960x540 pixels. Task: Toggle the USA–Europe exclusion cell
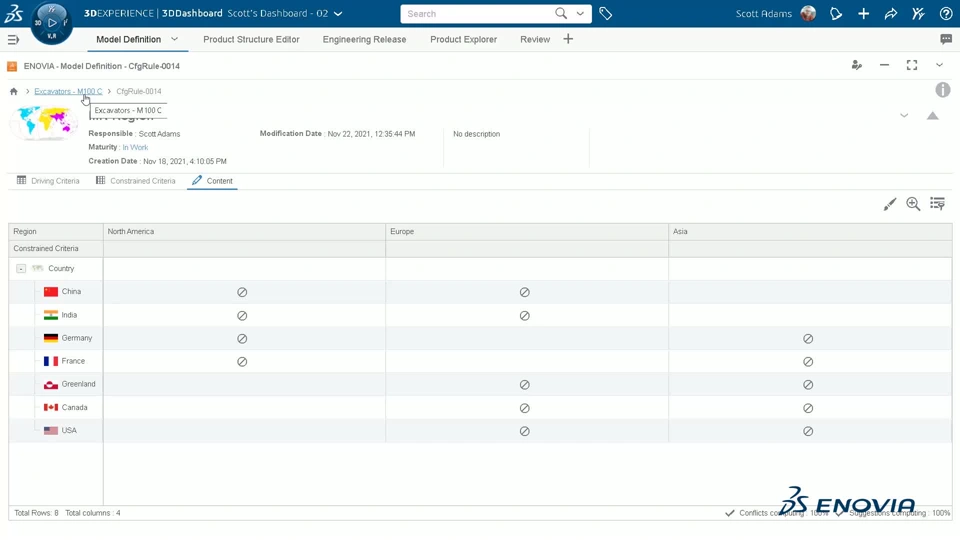click(525, 431)
